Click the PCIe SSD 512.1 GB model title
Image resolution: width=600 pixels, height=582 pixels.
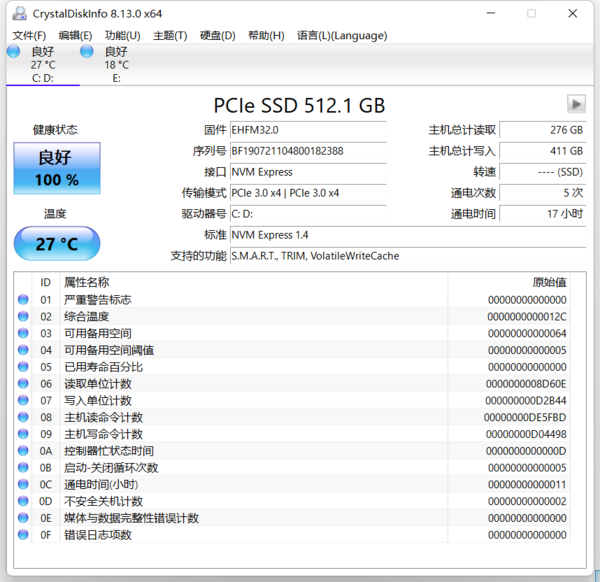pyautogui.click(x=299, y=105)
